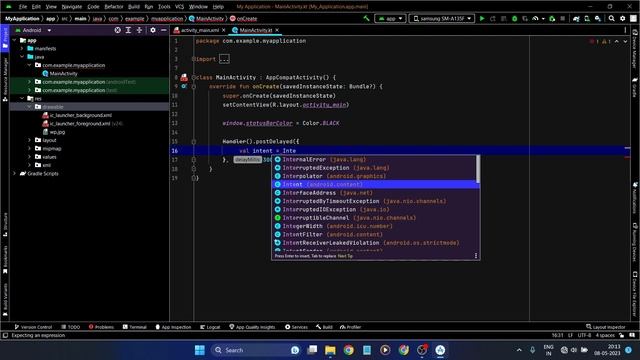
Task: Click Select Opened File target icon
Action: 118,30
